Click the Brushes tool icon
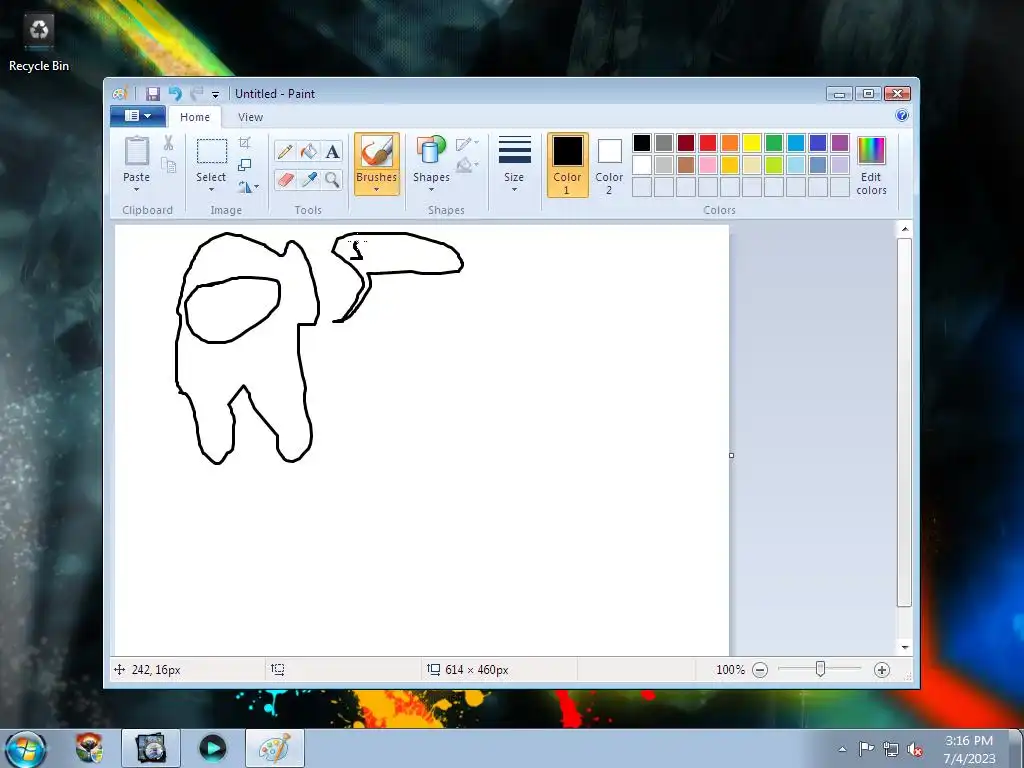 click(377, 152)
